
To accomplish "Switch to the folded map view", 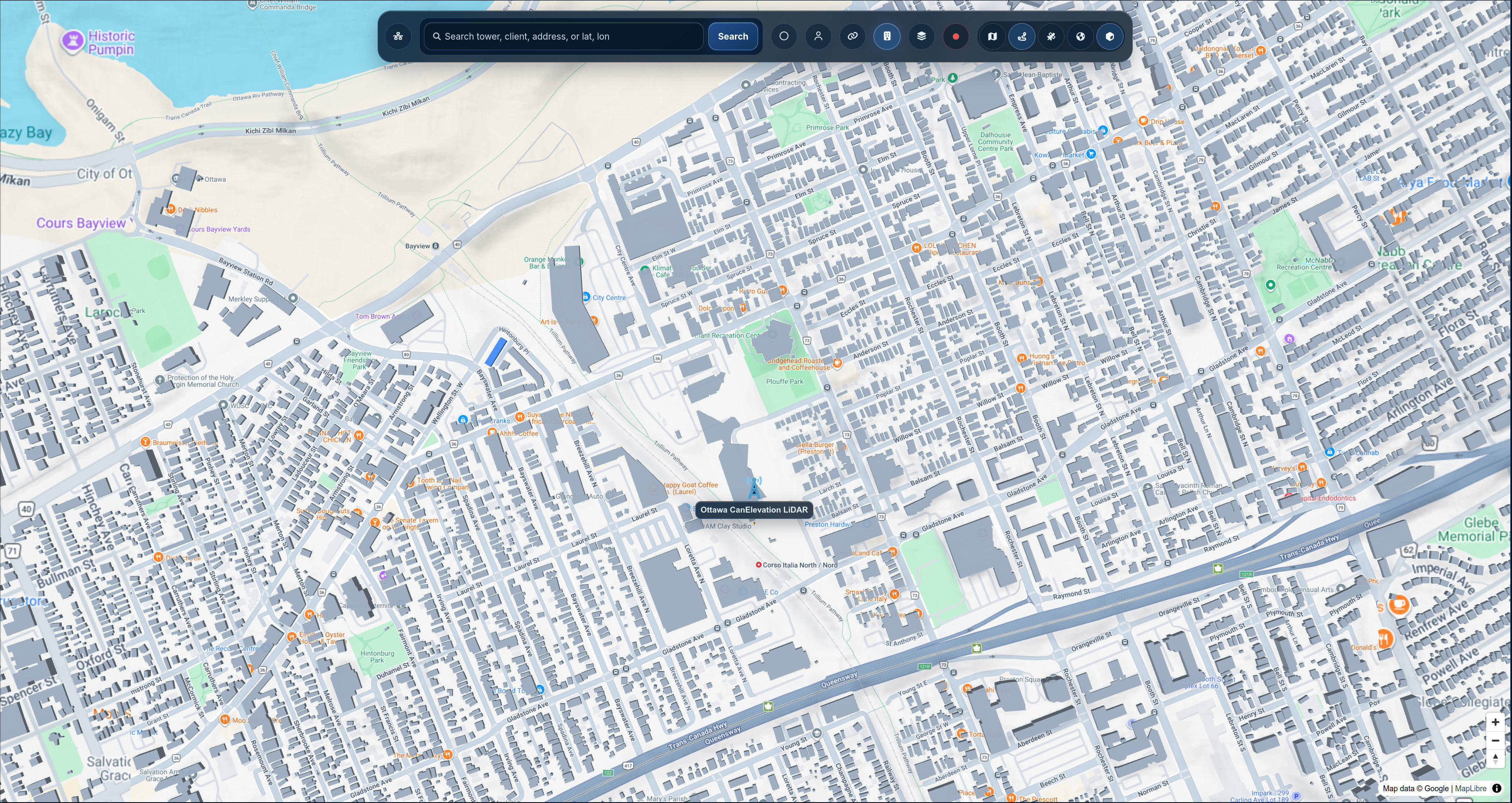I will pos(992,36).
